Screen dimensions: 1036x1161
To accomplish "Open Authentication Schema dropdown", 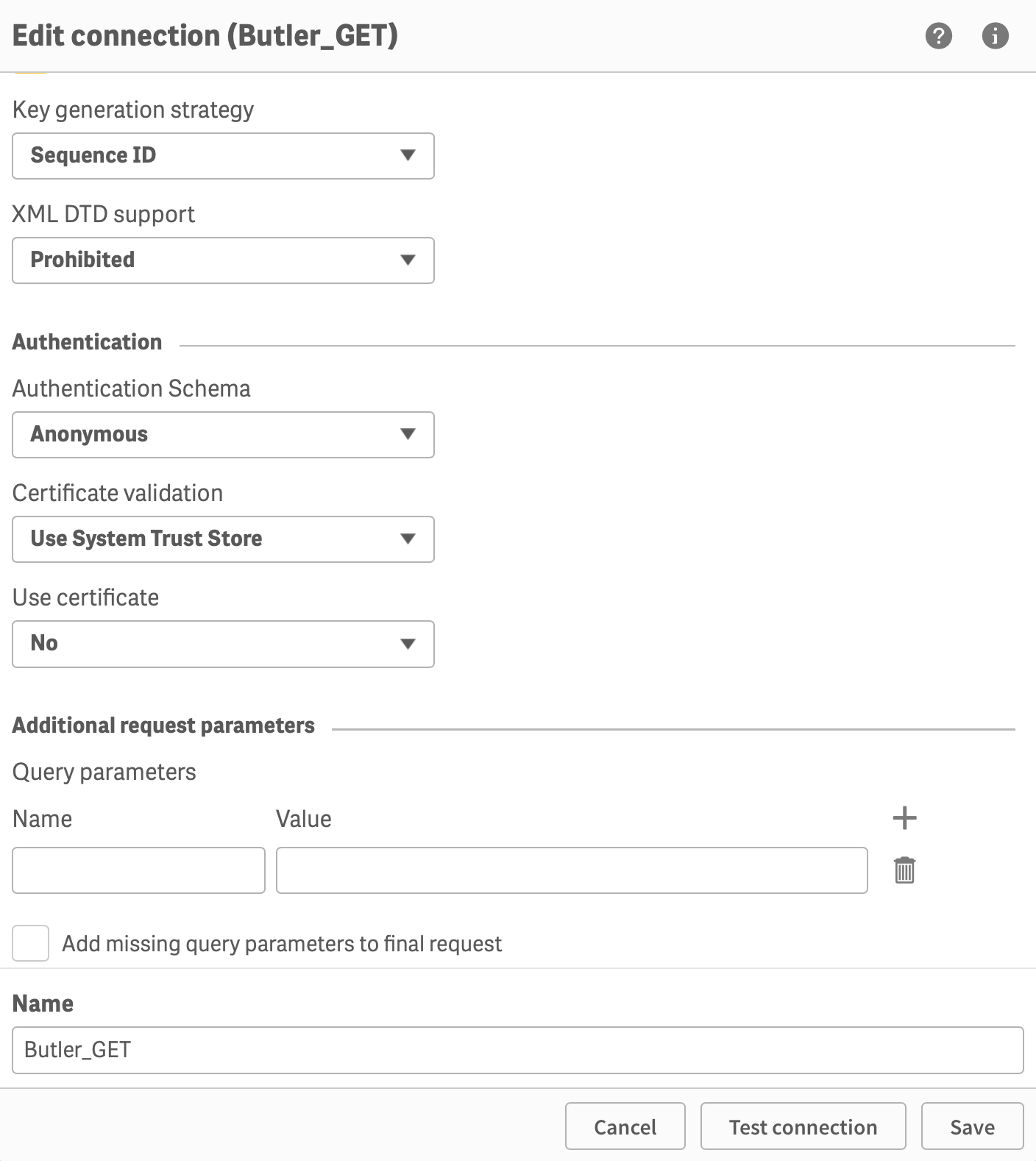I will tap(223, 435).
